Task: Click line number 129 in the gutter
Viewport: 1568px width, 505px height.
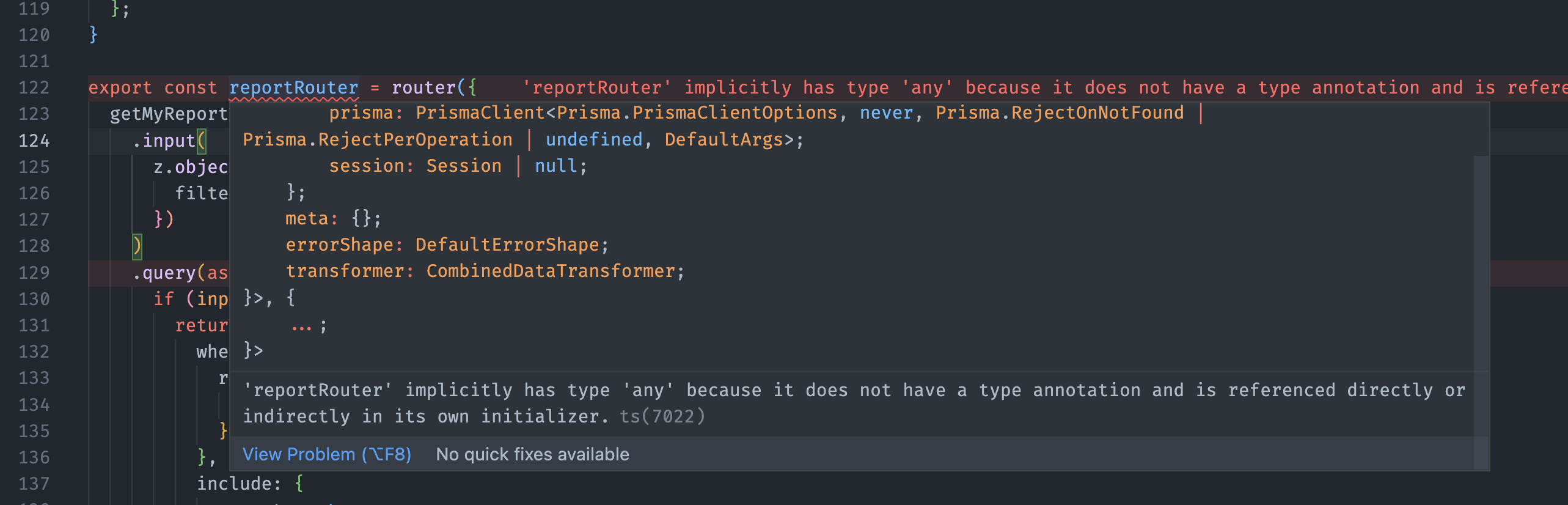Action: click(34, 273)
